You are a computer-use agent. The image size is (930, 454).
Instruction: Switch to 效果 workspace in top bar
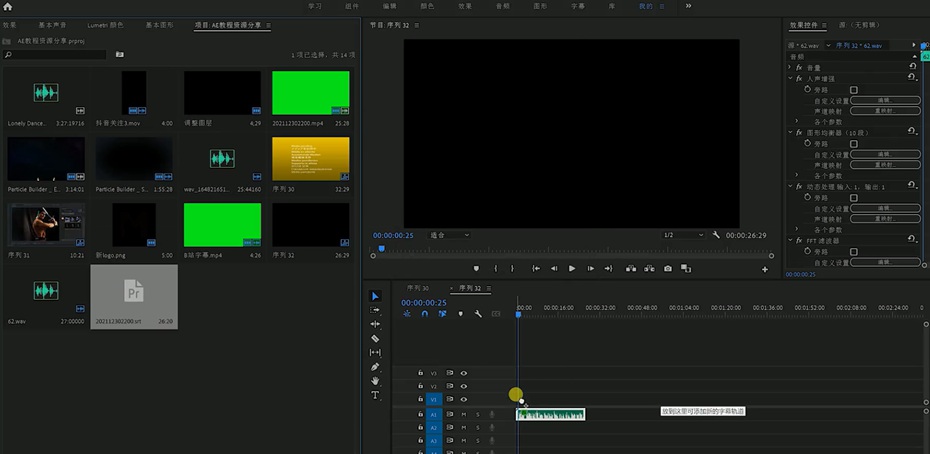click(x=465, y=7)
